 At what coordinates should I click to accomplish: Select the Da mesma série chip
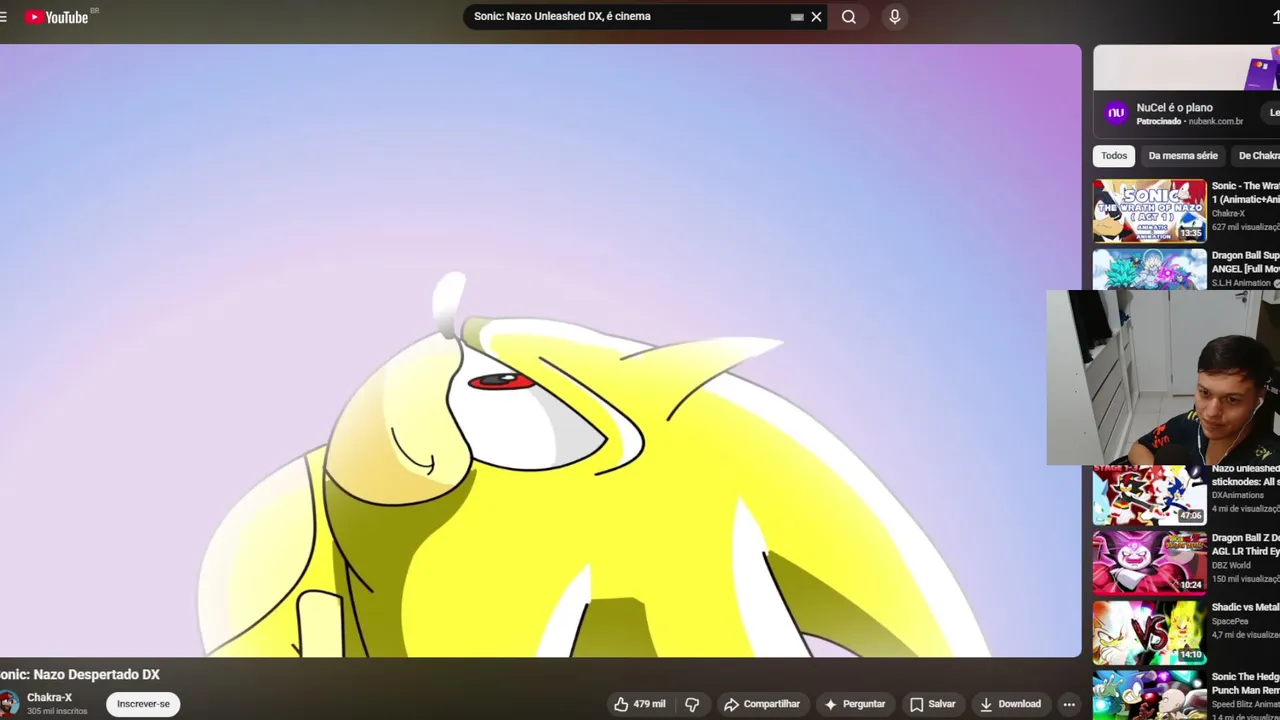click(1183, 156)
